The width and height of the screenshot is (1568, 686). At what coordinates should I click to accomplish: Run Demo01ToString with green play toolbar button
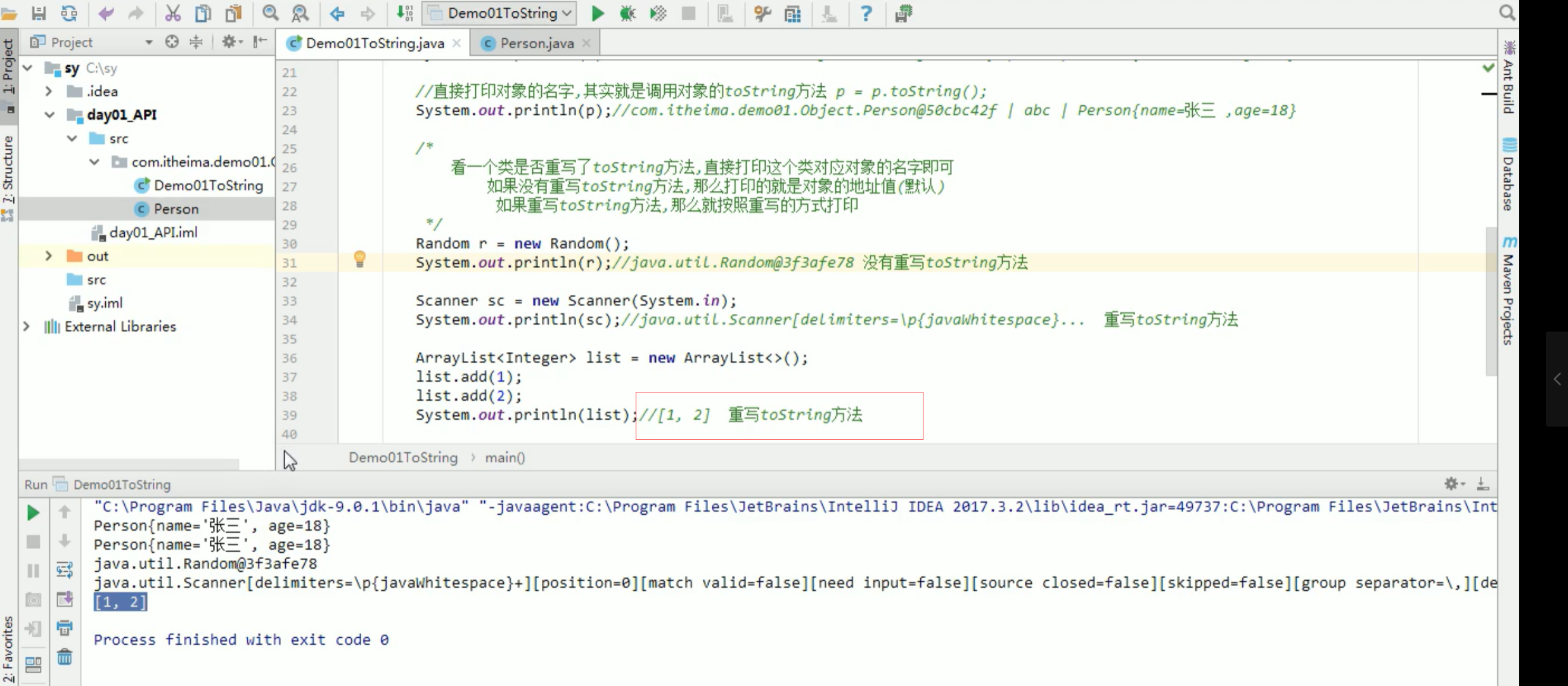(597, 13)
